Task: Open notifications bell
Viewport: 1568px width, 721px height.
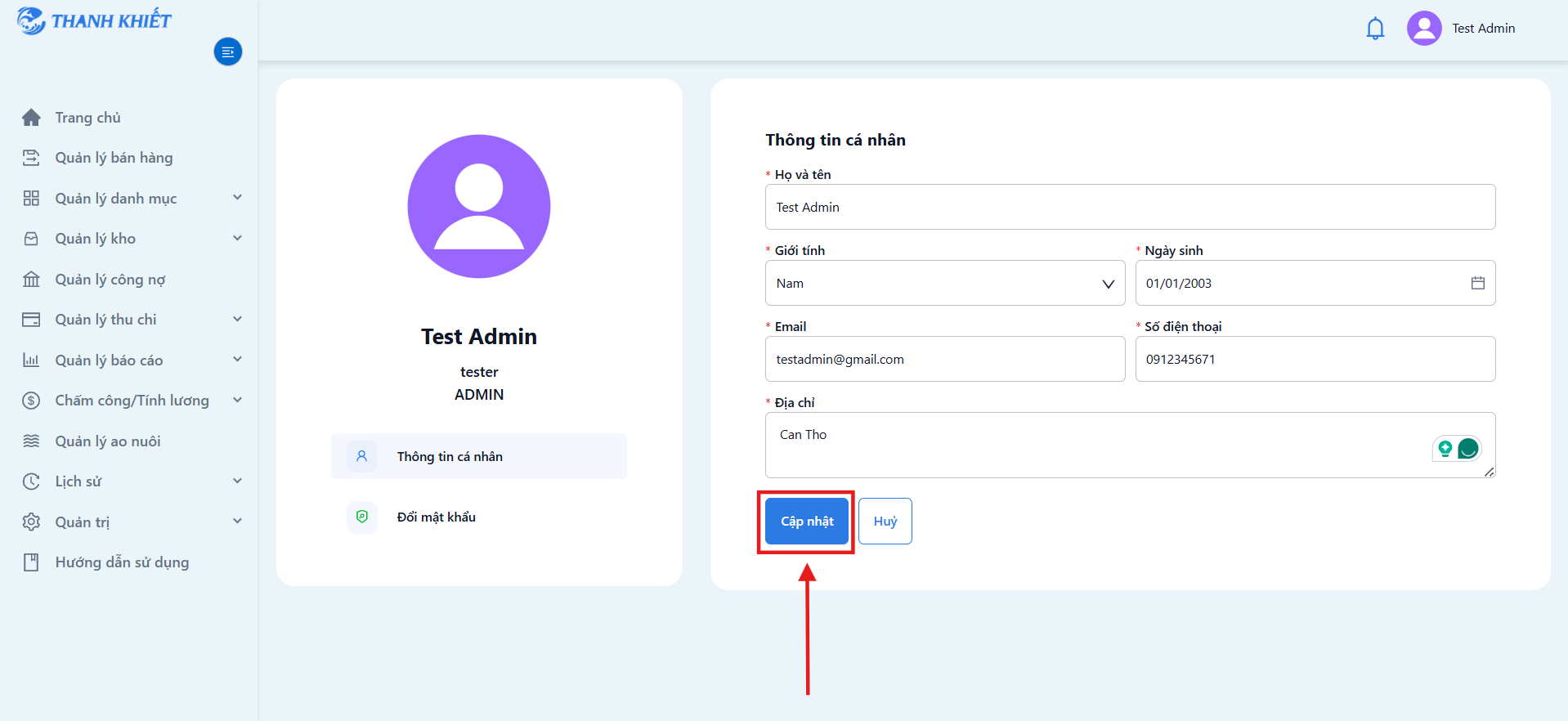Action: click(1376, 29)
